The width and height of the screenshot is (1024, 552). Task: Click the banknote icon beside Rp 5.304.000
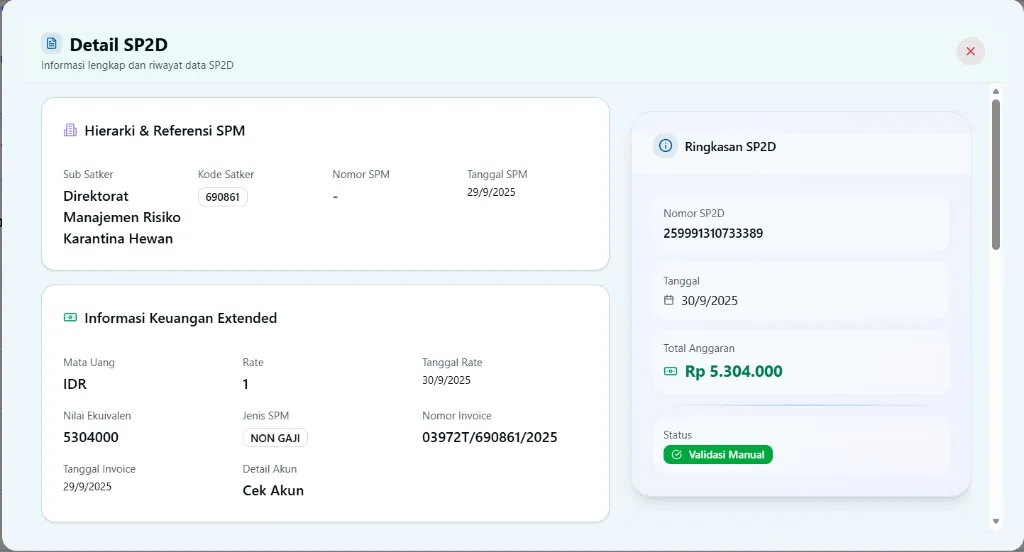click(x=670, y=371)
